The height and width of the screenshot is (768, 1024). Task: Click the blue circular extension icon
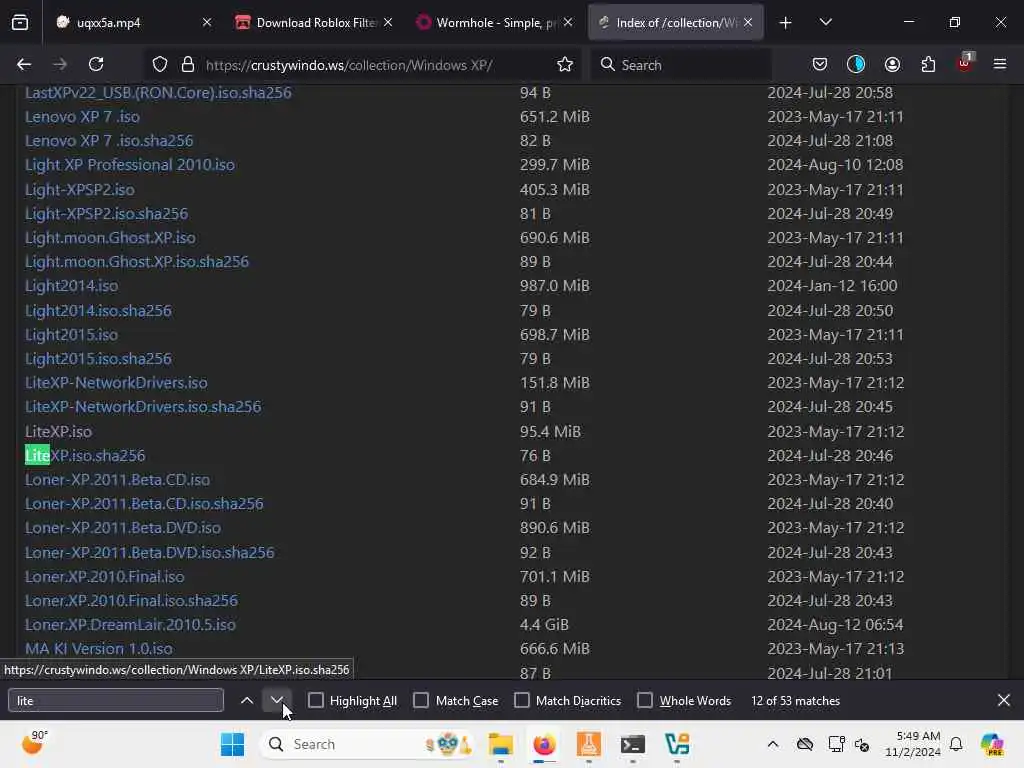click(856, 64)
